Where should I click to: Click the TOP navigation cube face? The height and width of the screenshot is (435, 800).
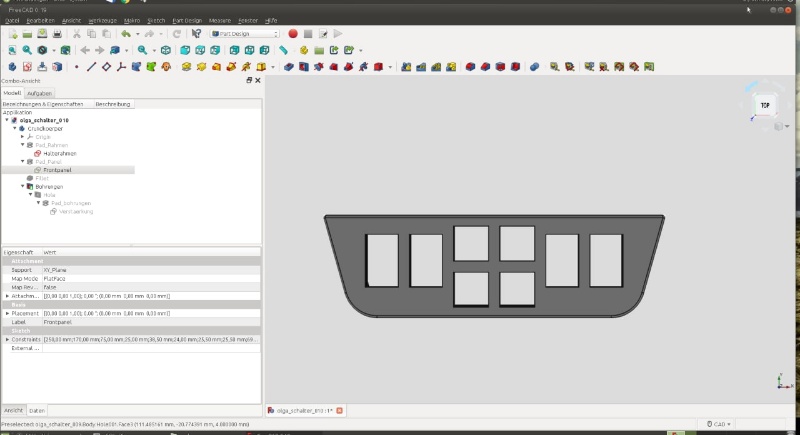tap(765, 105)
